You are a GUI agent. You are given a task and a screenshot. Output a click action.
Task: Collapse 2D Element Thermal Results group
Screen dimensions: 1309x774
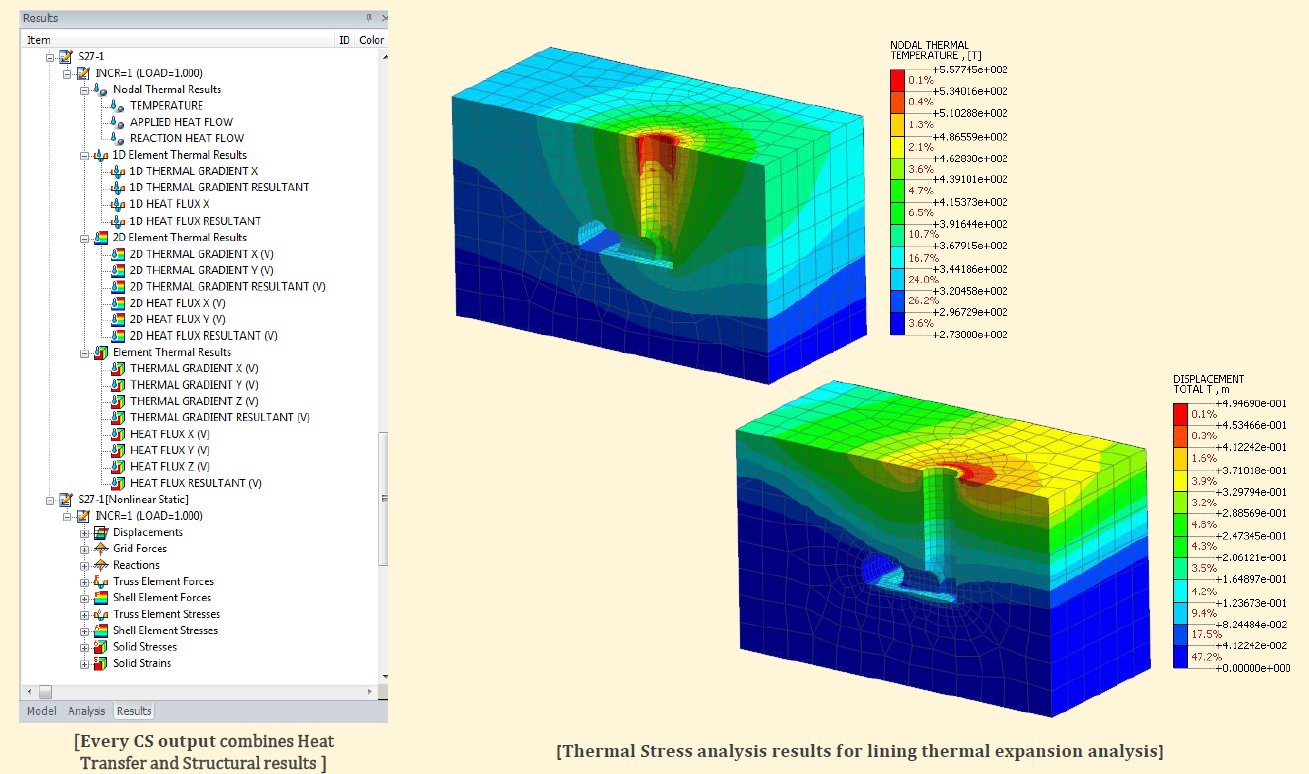85,237
